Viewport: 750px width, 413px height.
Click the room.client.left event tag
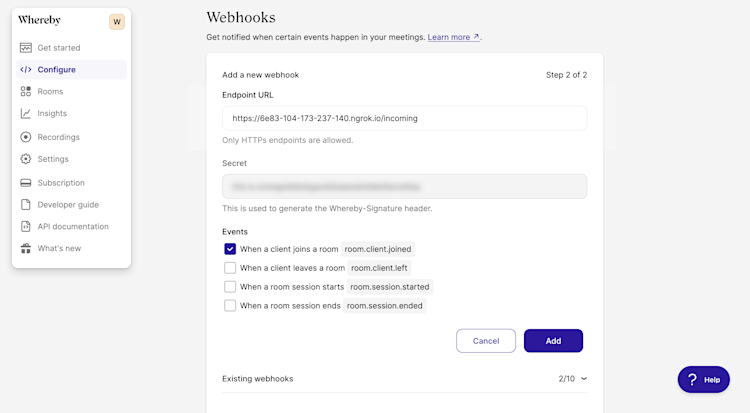tap(379, 268)
